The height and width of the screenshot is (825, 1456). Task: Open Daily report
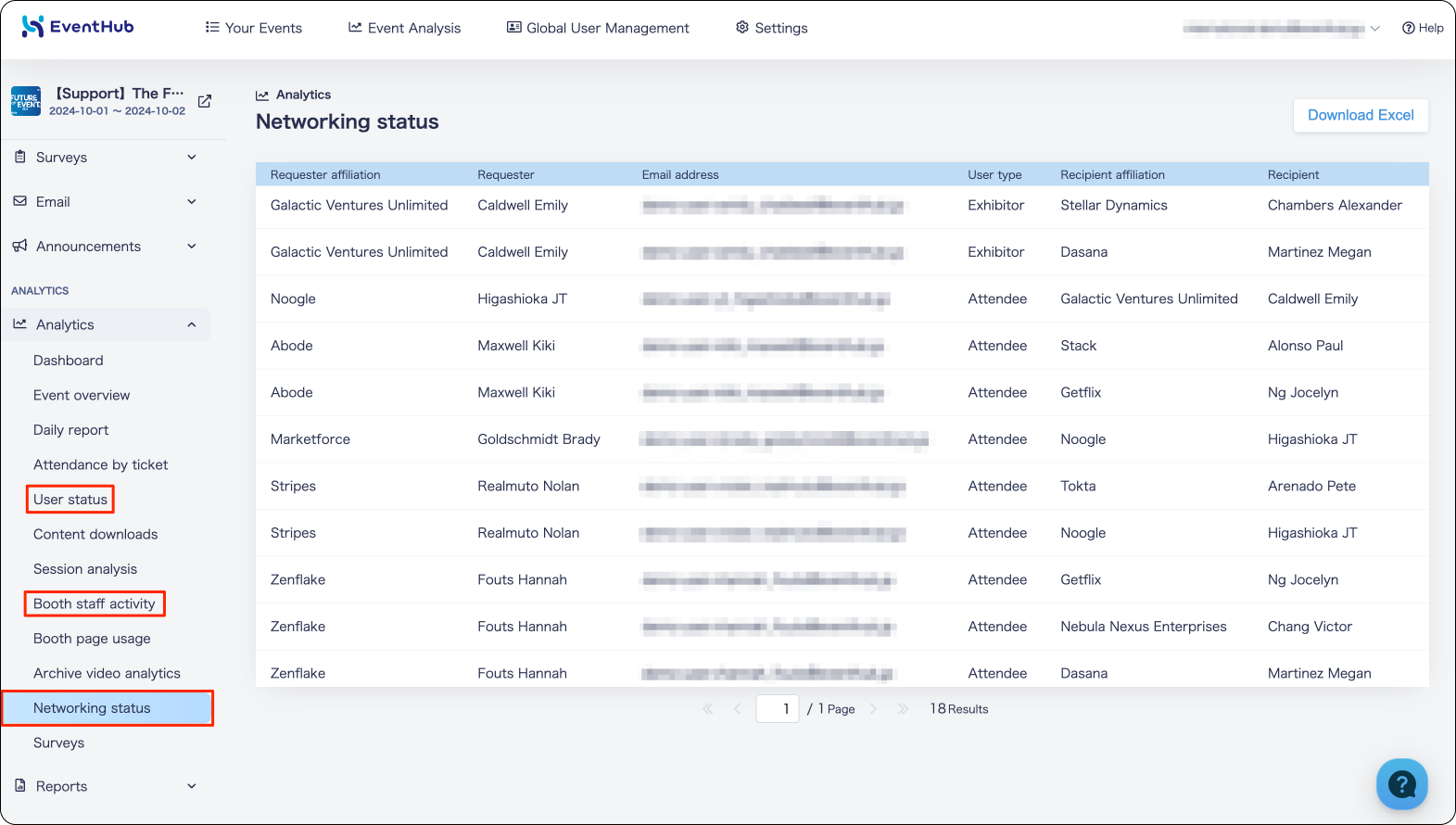tap(70, 430)
